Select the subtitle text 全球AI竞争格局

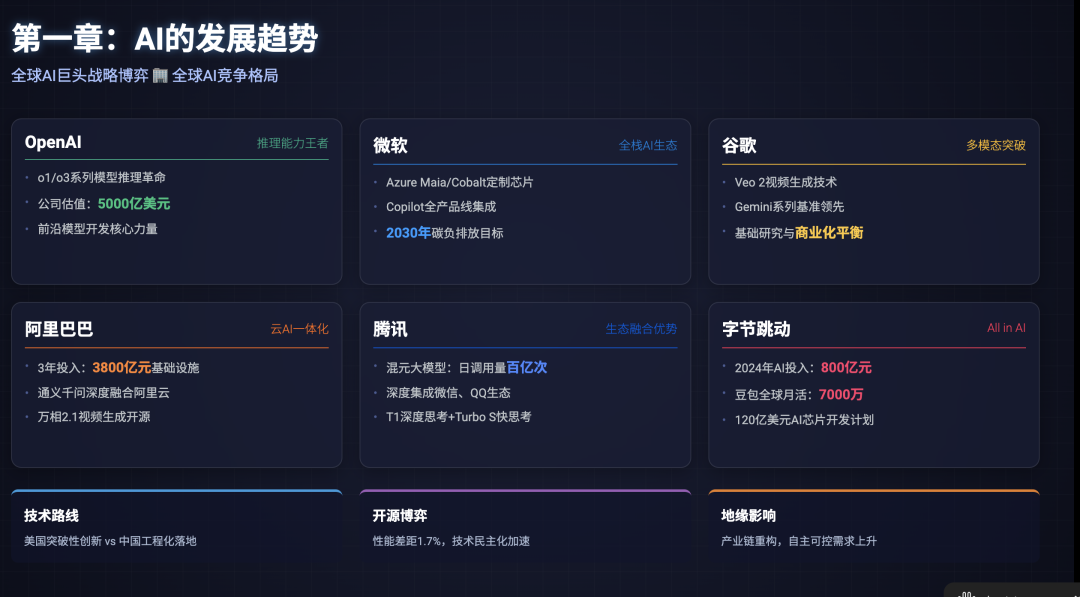[x=225, y=76]
